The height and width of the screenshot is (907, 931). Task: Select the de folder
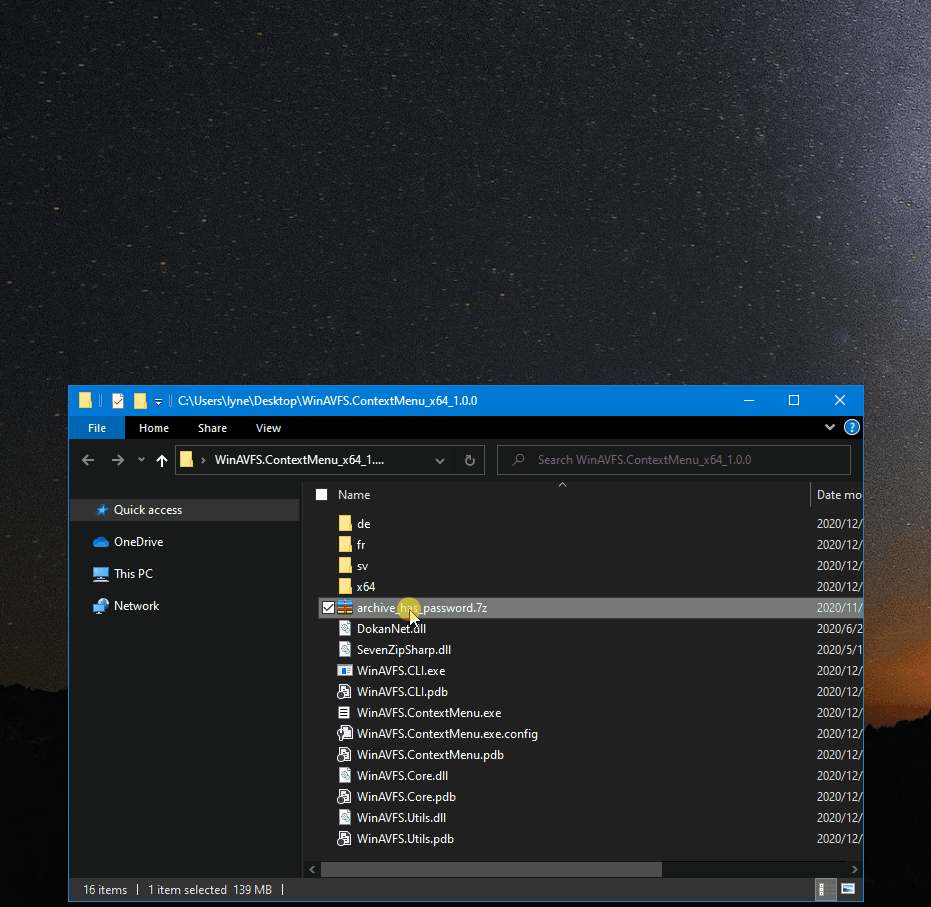tap(363, 524)
